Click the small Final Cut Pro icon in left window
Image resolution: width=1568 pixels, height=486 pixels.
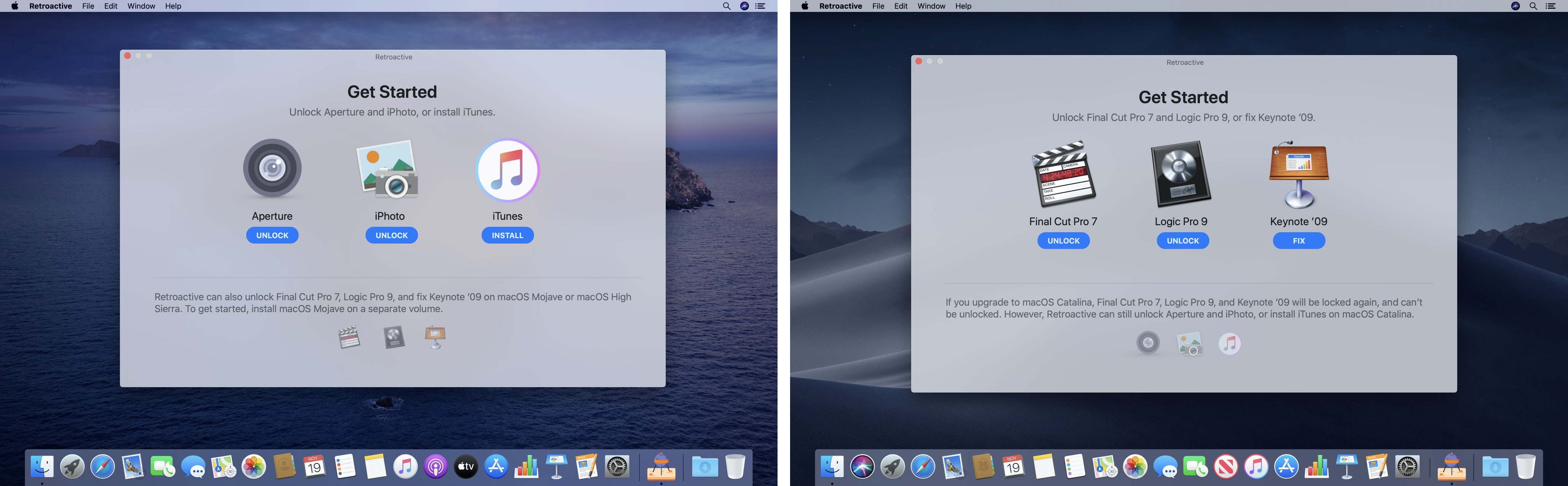tap(349, 337)
